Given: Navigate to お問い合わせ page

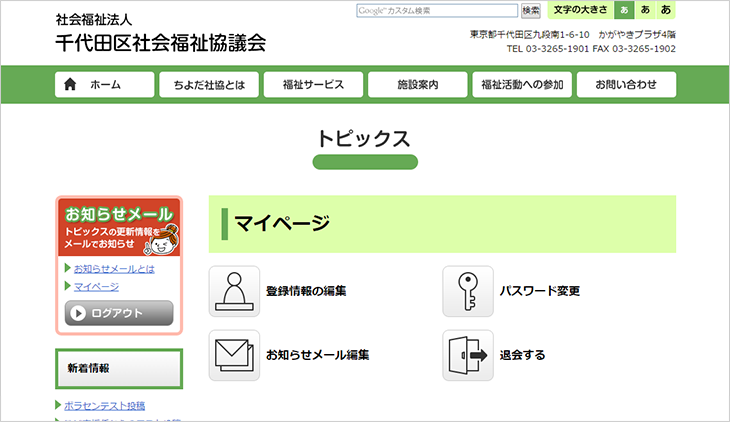Looking at the screenshot, I should (626, 85).
